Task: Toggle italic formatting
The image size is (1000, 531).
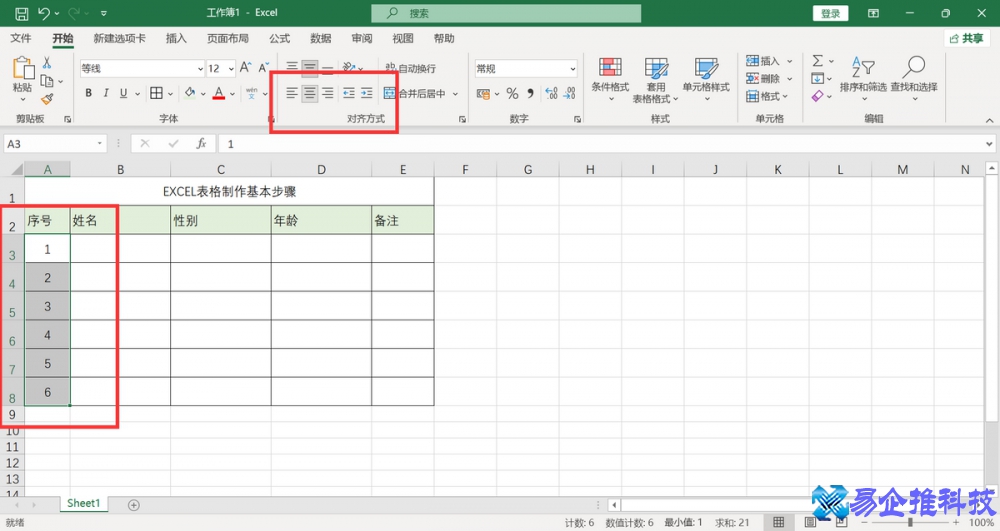Action: pyautogui.click(x=106, y=93)
